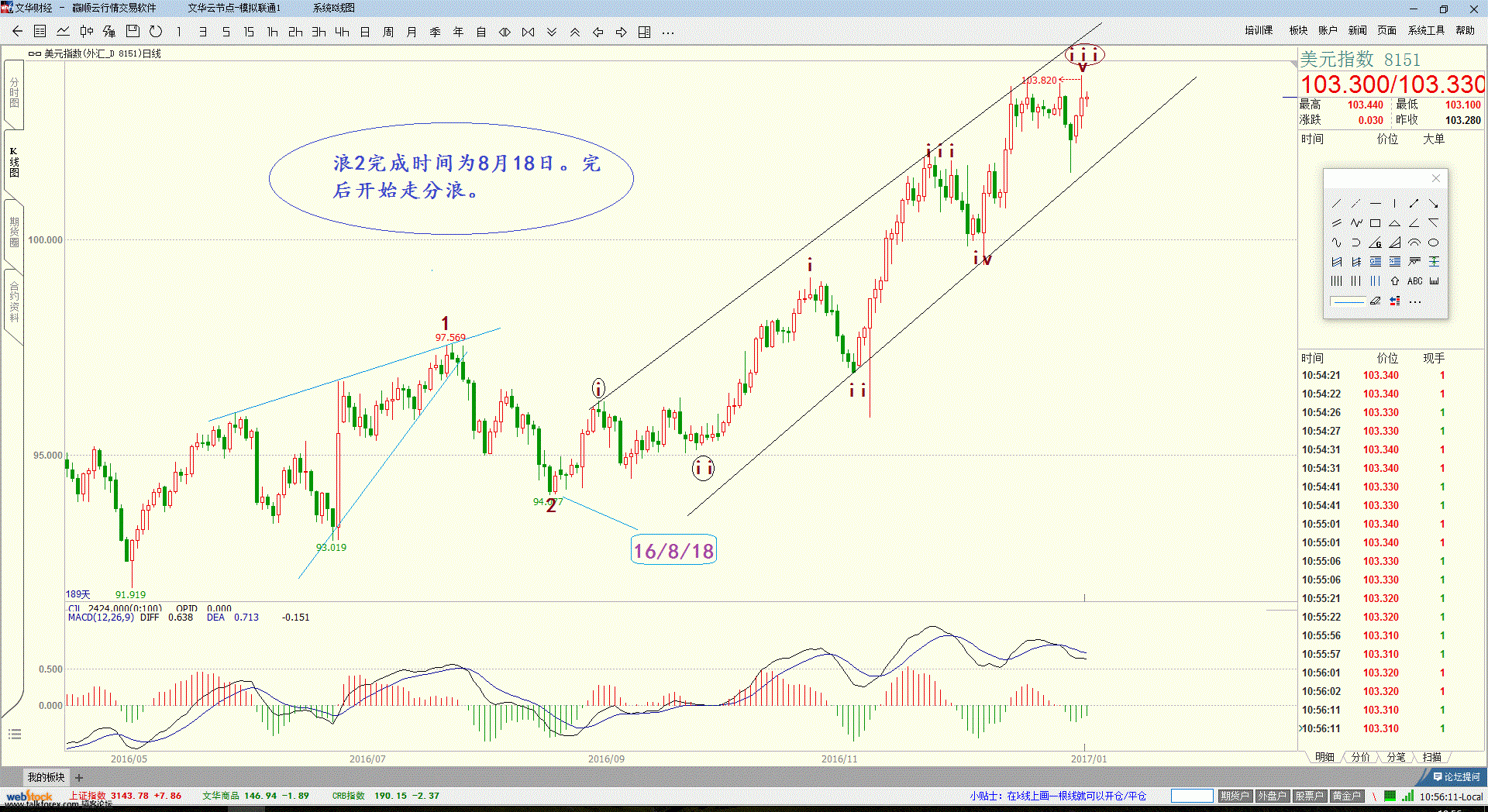Screen dimensions: 1488x812
Task: Switch to the 1h period
Action: tap(272, 32)
